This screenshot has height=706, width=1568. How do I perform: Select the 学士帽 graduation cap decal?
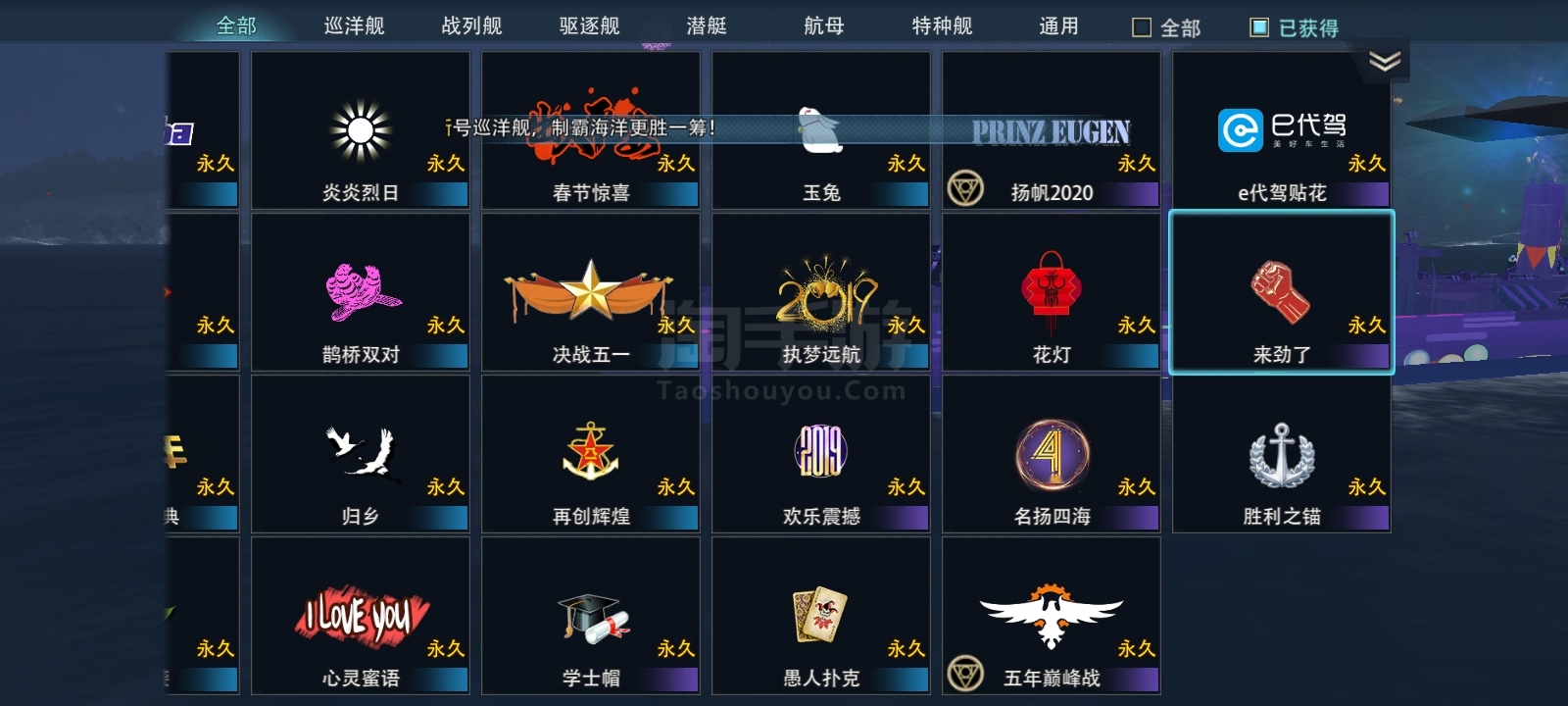point(591,616)
